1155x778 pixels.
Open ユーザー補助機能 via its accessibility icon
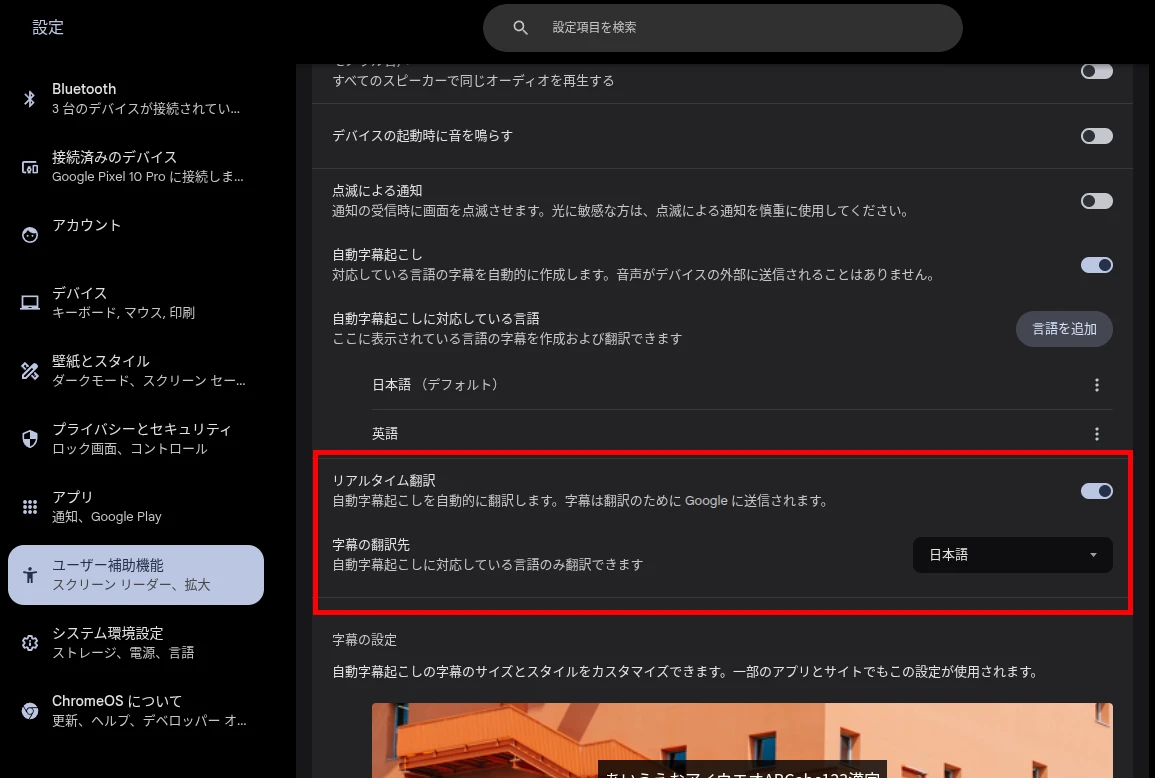click(29, 574)
